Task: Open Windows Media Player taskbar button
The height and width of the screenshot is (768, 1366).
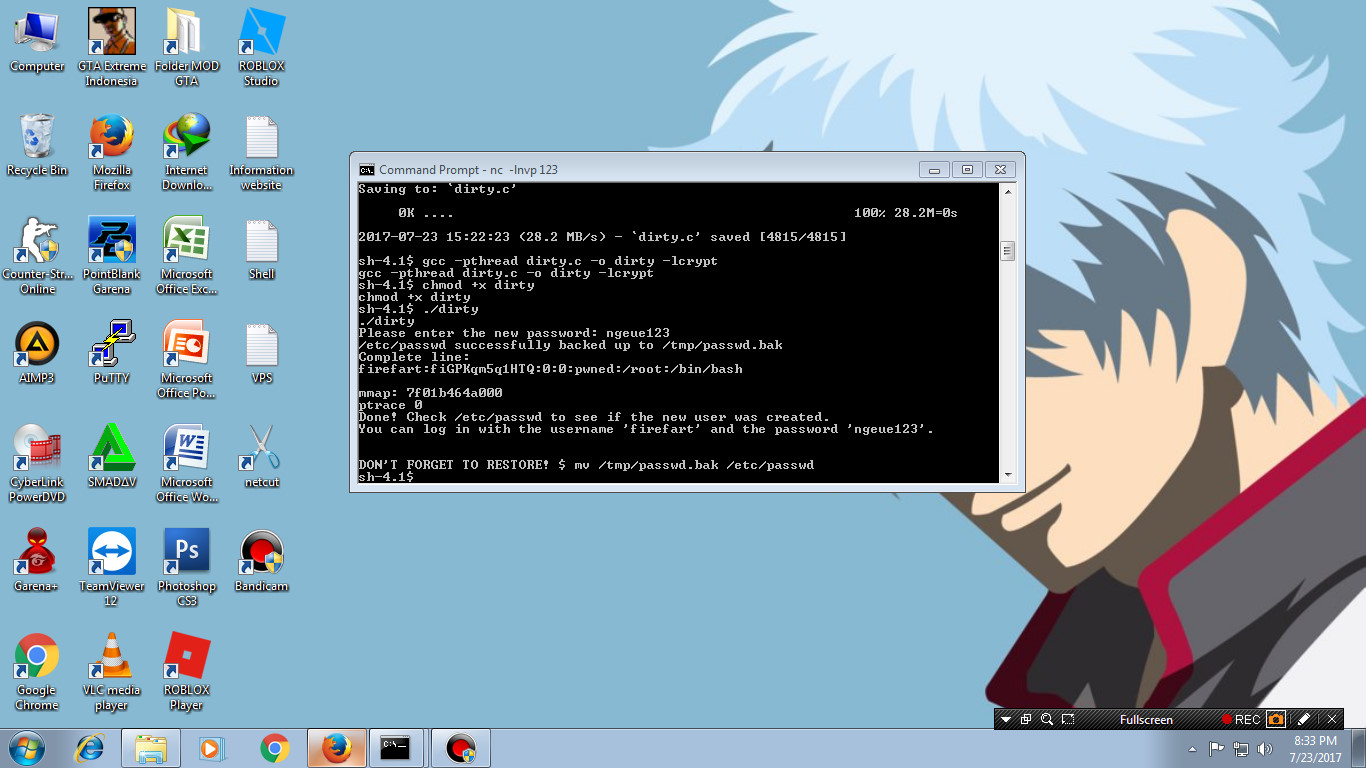Action: [211, 748]
